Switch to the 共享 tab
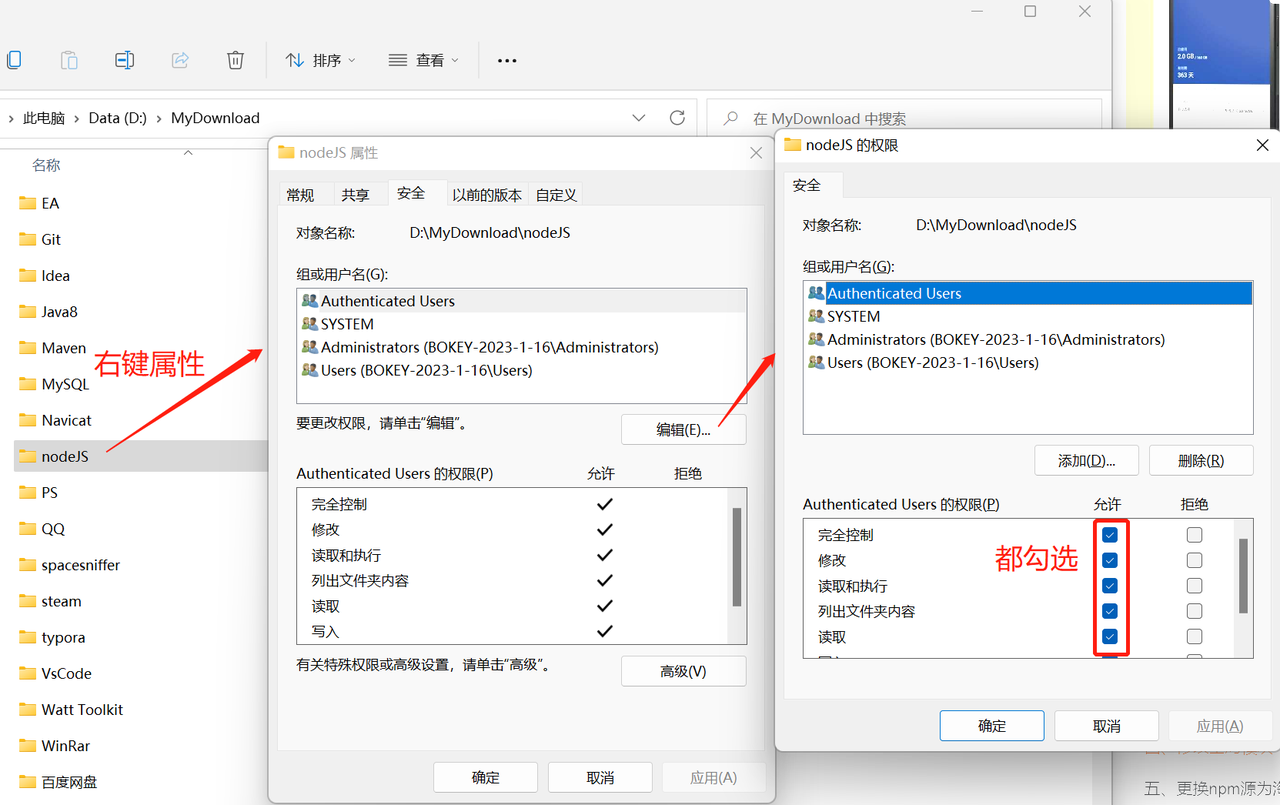 pyautogui.click(x=355, y=195)
